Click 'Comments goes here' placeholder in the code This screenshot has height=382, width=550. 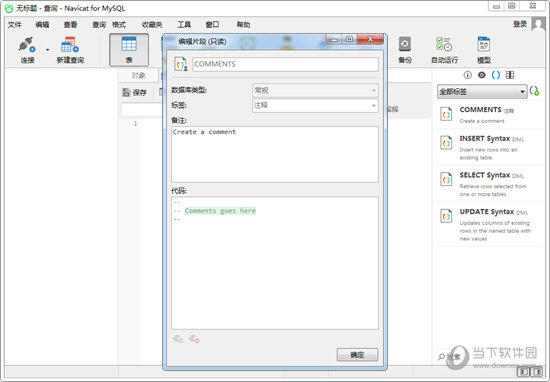[x=220, y=211]
